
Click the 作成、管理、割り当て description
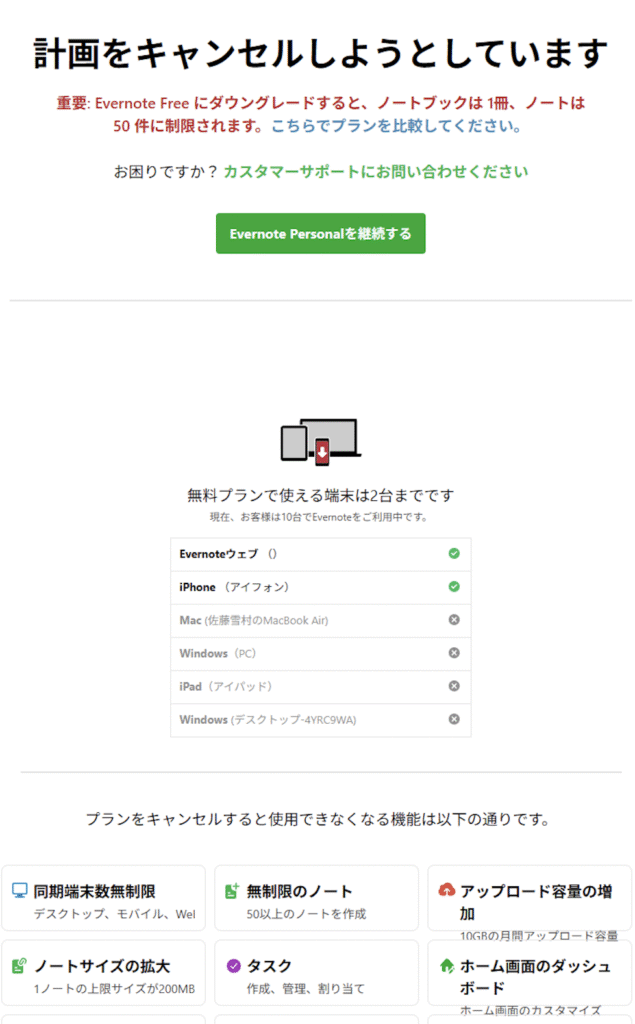tap(306, 989)
